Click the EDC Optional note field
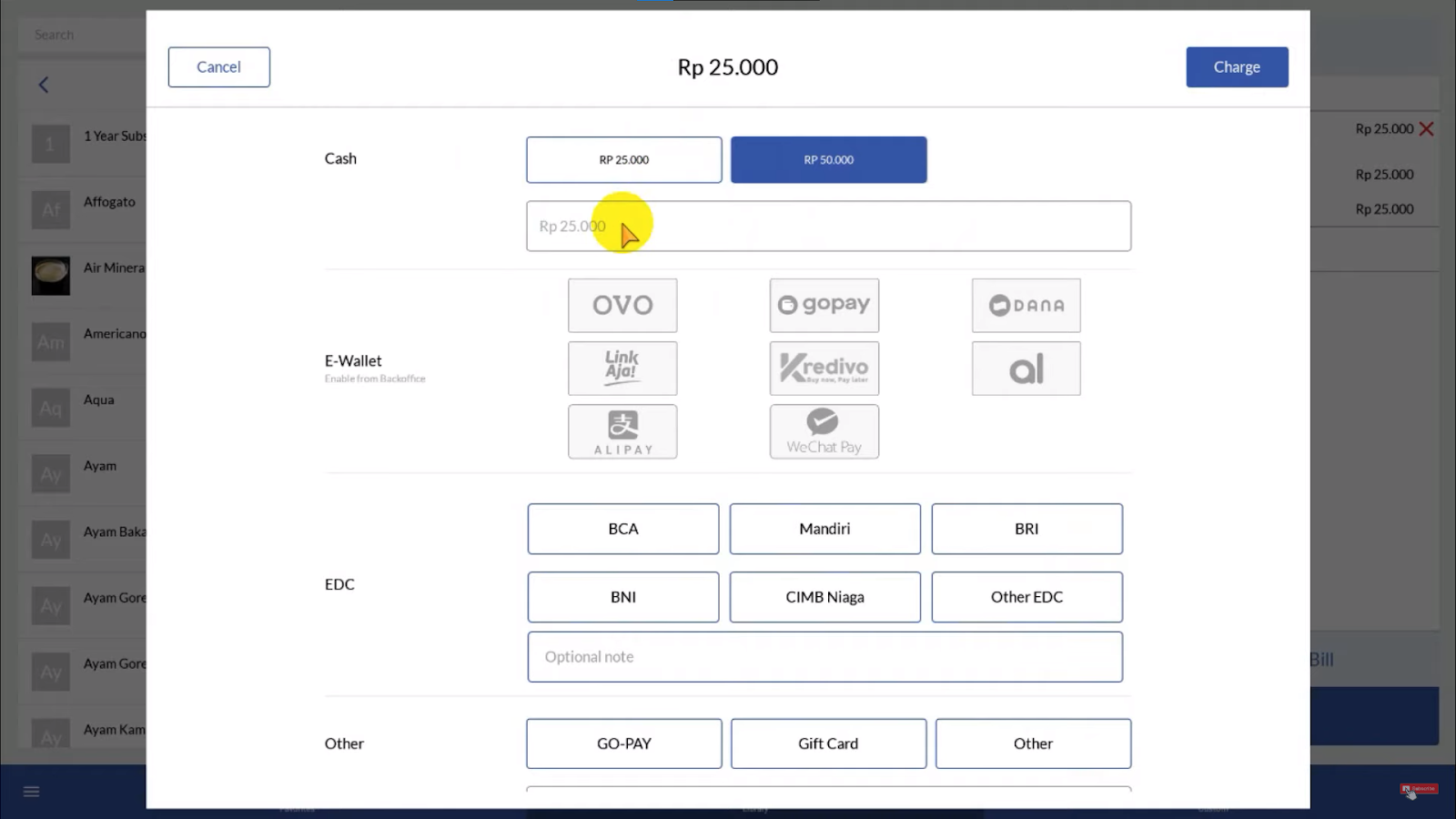The width and height of the screenshot is (1456, 819). click(825, 657)
